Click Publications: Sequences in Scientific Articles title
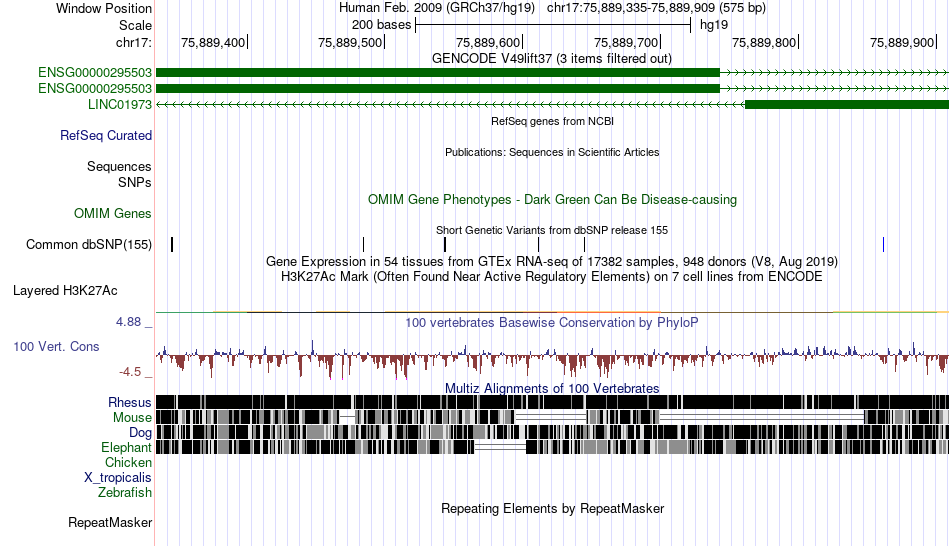 click(x=552, y=152)
